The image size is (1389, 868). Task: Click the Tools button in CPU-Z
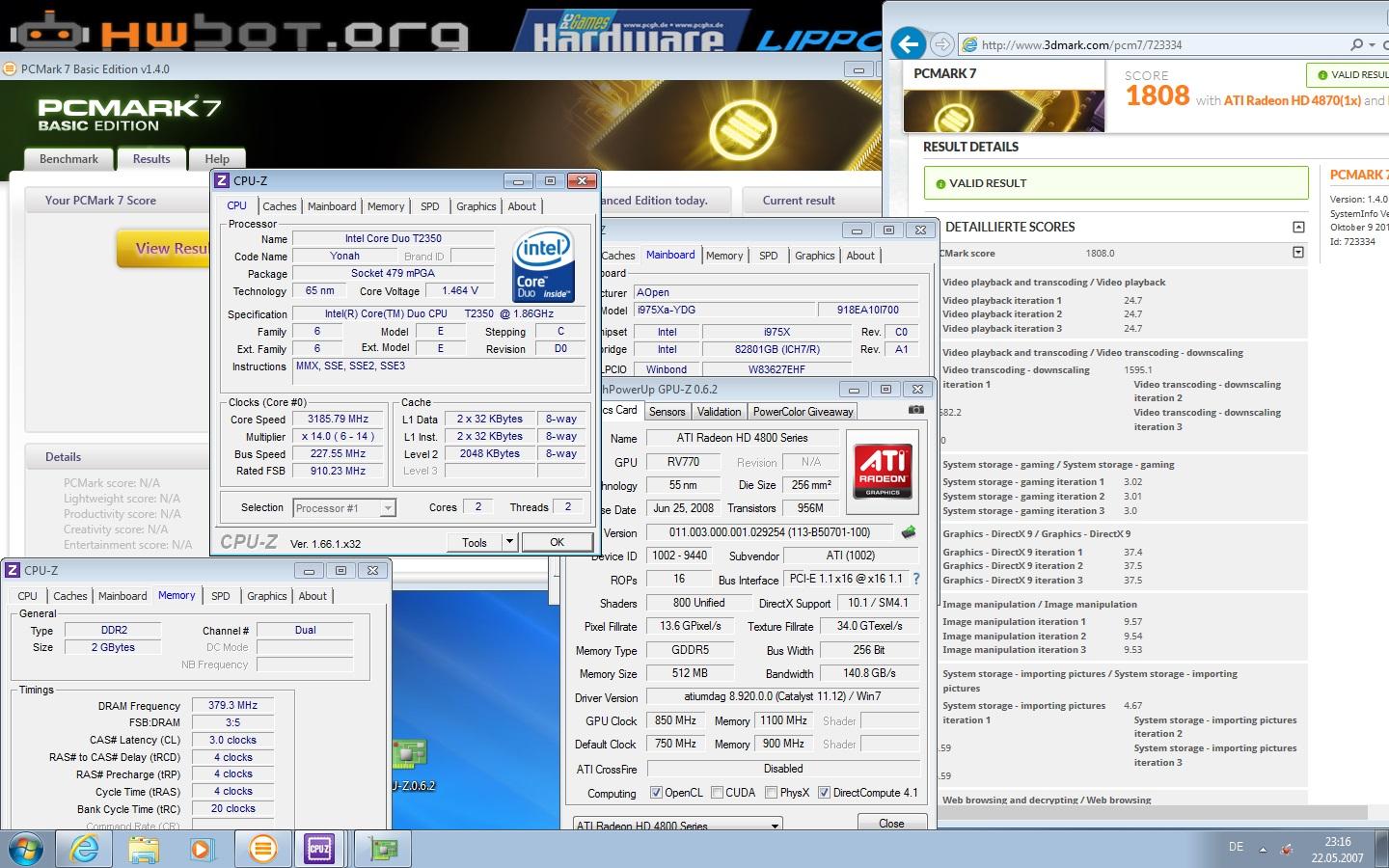tap(475, 542)
